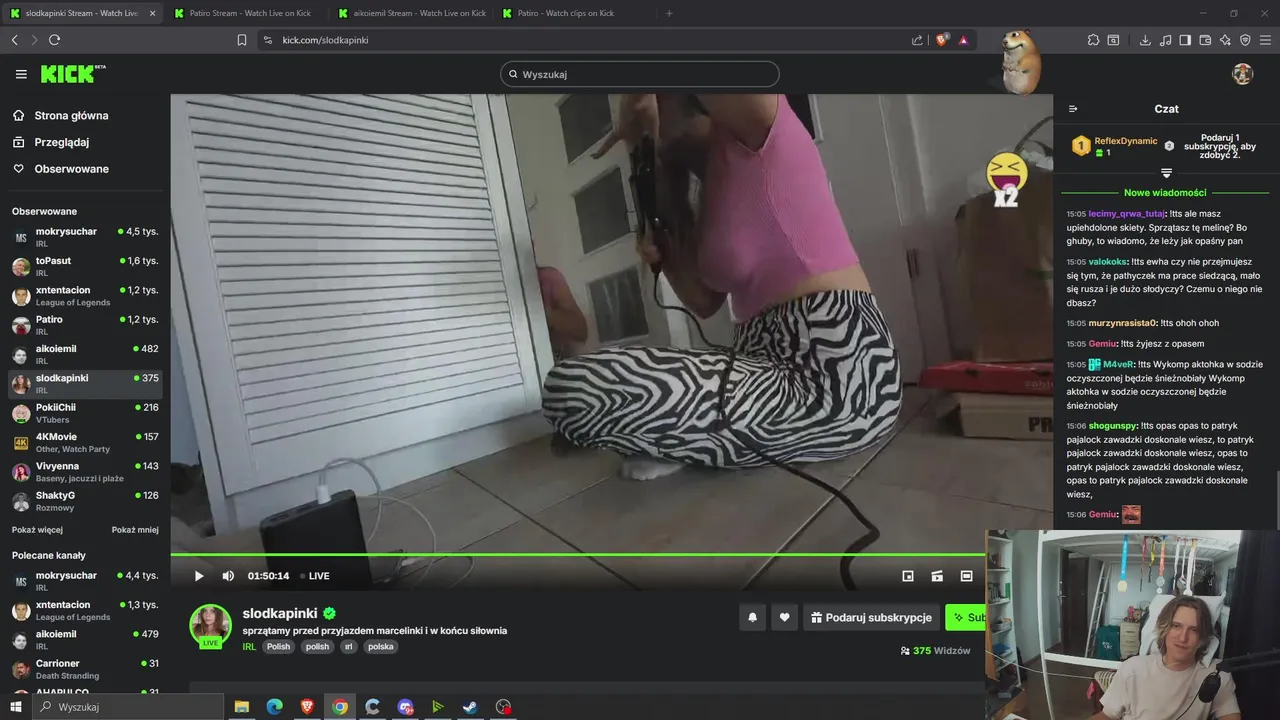
Task: Open recommended Carrioner channel
Action: [85, 669]
